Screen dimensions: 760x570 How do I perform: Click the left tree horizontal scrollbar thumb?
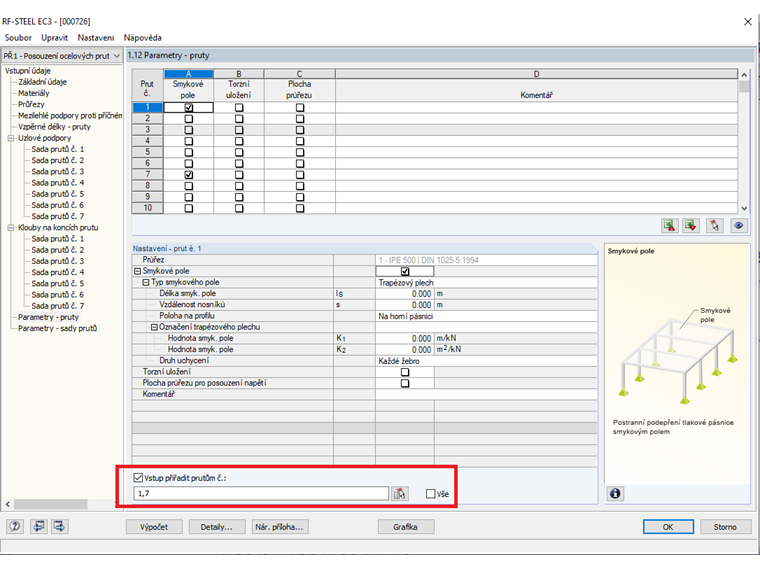(50, 504)
